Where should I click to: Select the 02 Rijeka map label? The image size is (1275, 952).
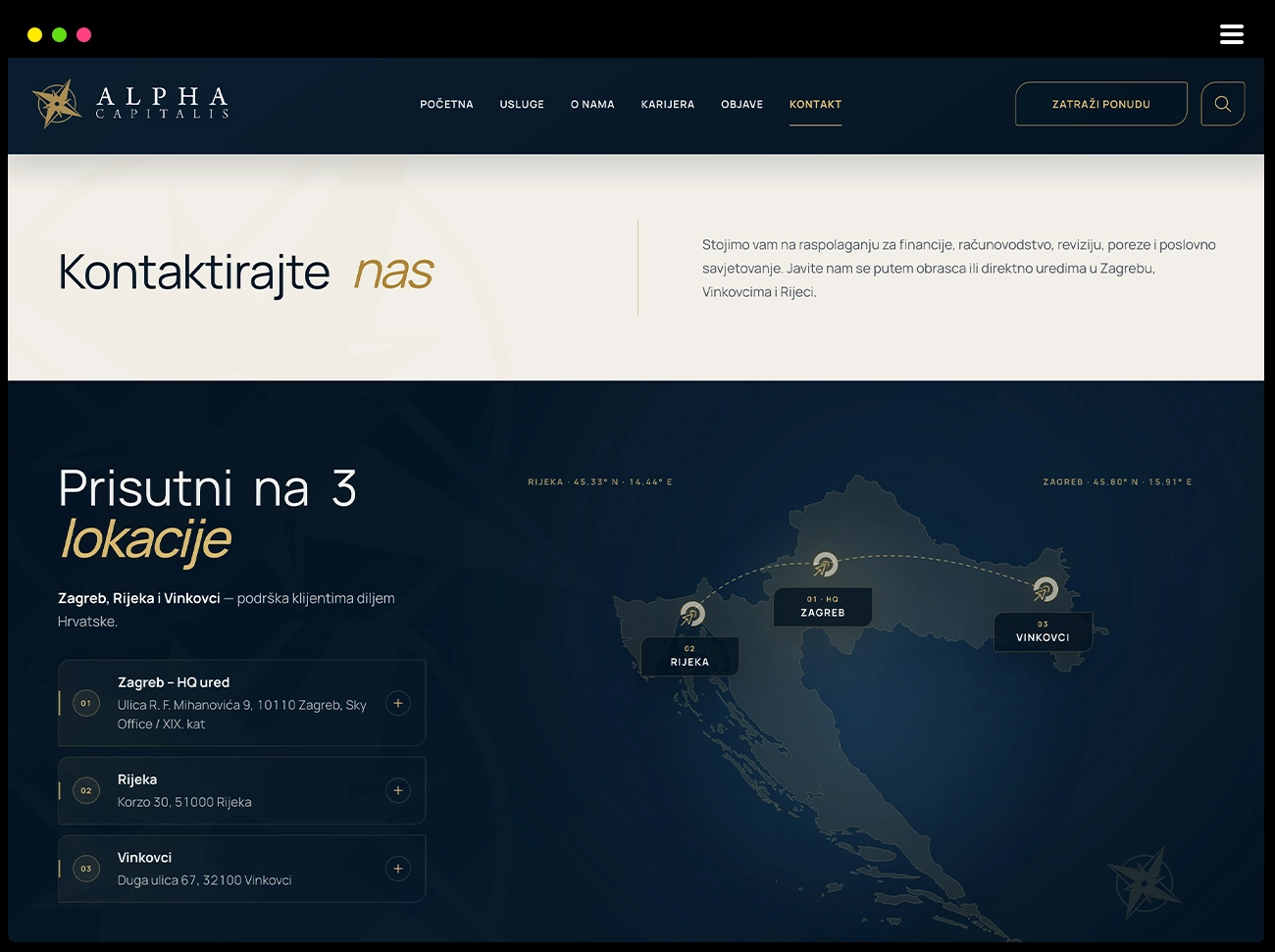click(x=689, y=656)
